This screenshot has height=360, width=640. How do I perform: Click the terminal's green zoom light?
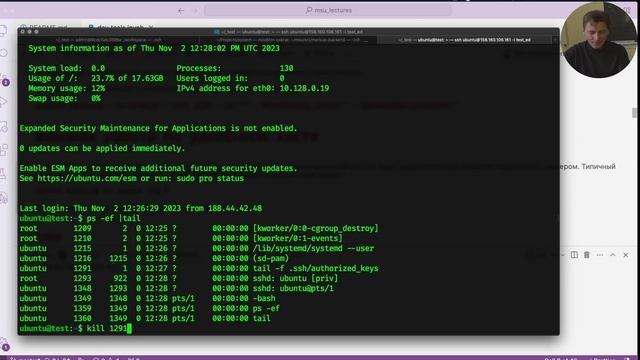click(x=36, y=31)
